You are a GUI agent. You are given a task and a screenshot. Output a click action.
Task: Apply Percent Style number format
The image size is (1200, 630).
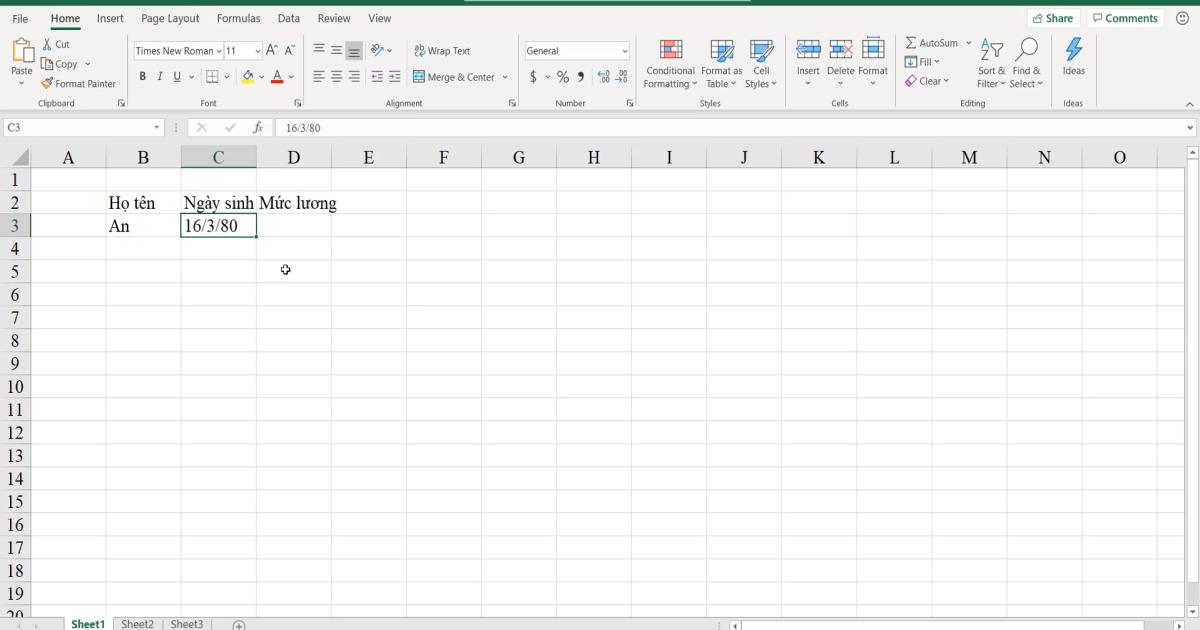[x=562, y=76]
